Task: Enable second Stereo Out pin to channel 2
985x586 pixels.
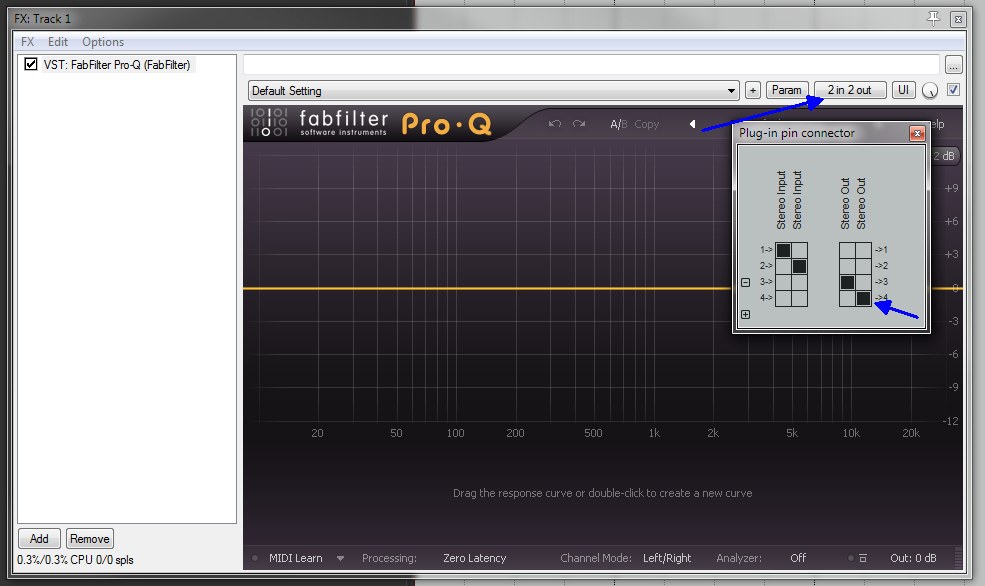Action: click(x=864, y=266)
